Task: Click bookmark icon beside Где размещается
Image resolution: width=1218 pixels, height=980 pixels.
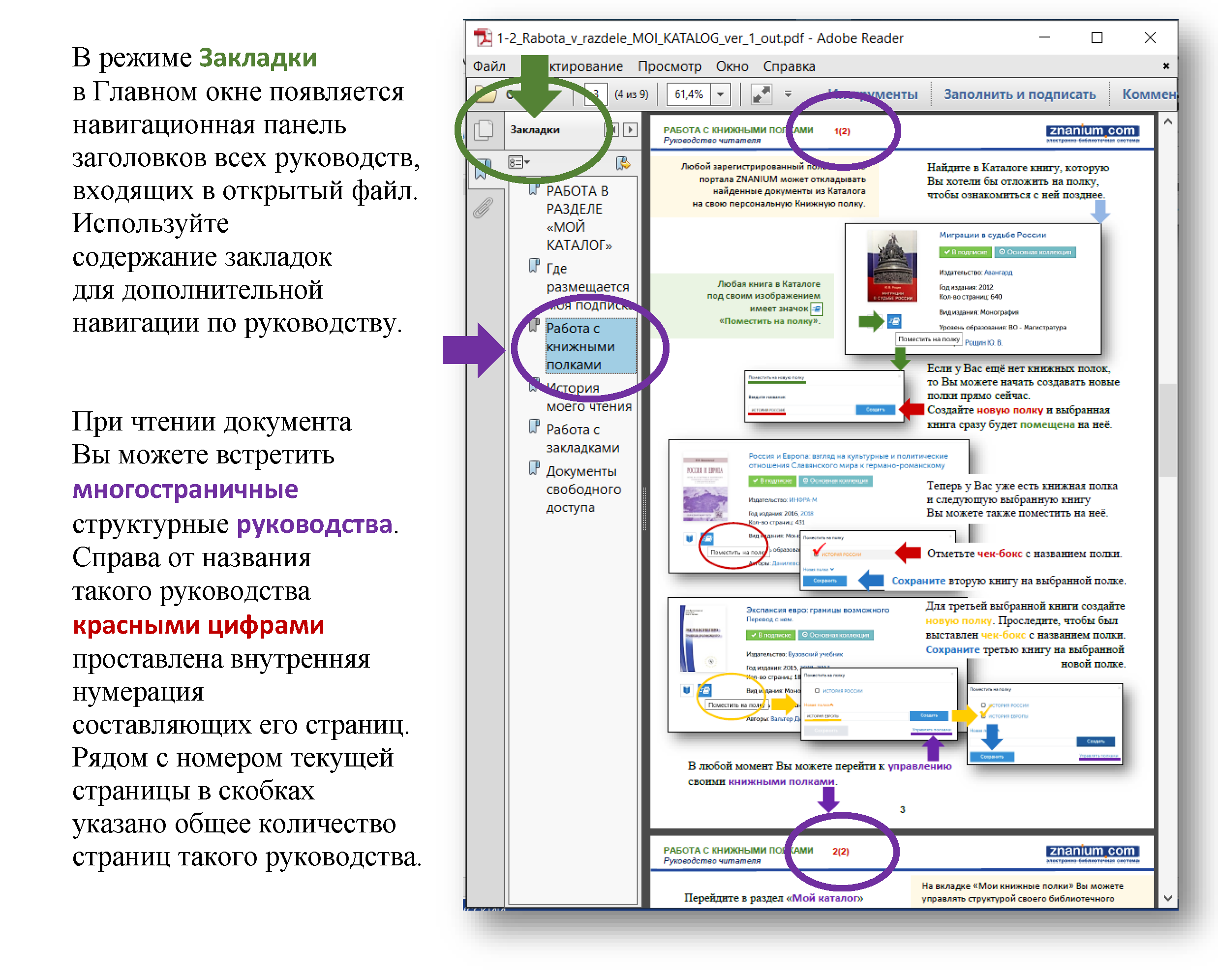Action: (x=534, y=266)
